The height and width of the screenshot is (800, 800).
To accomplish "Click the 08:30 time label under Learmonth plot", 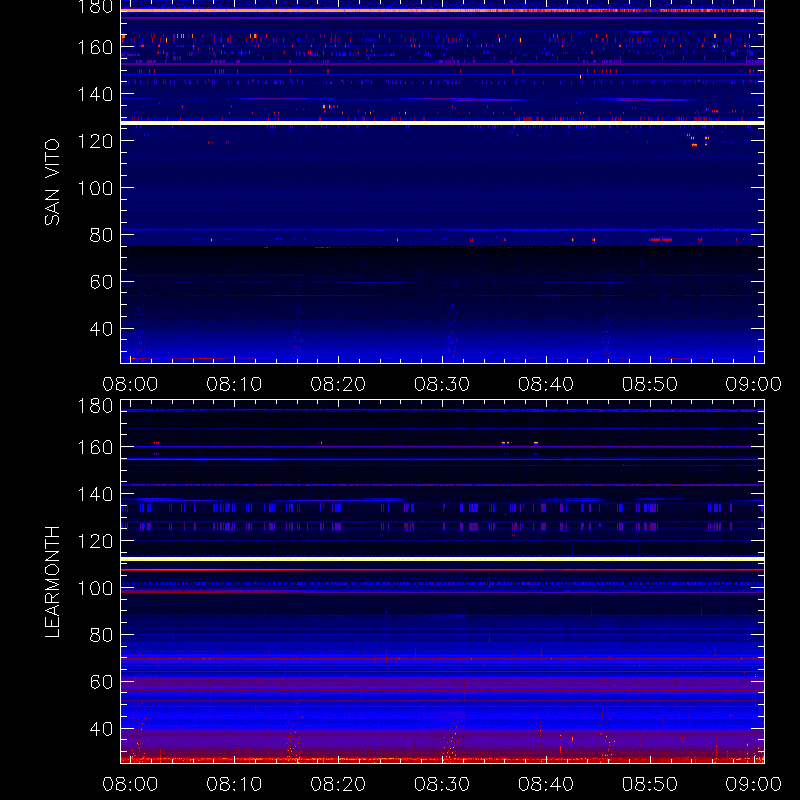I will tap(442, 784).
